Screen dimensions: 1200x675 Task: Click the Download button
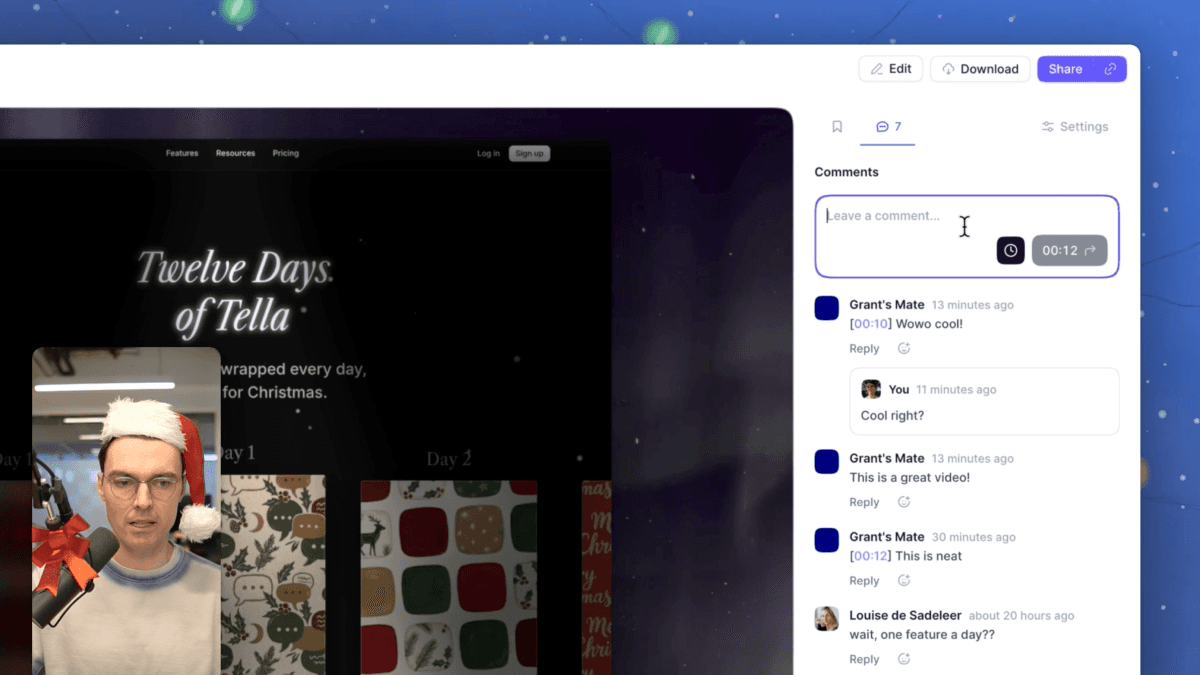click(x=980, y=69)
